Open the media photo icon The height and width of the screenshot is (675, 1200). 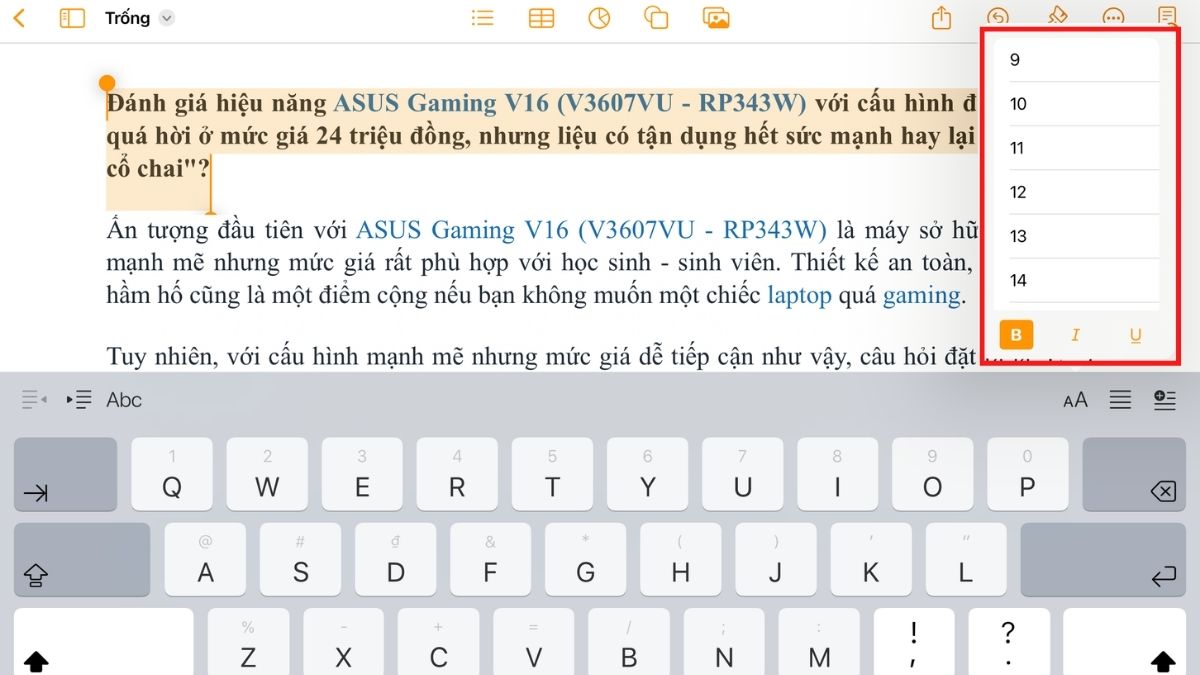point(716,18)
